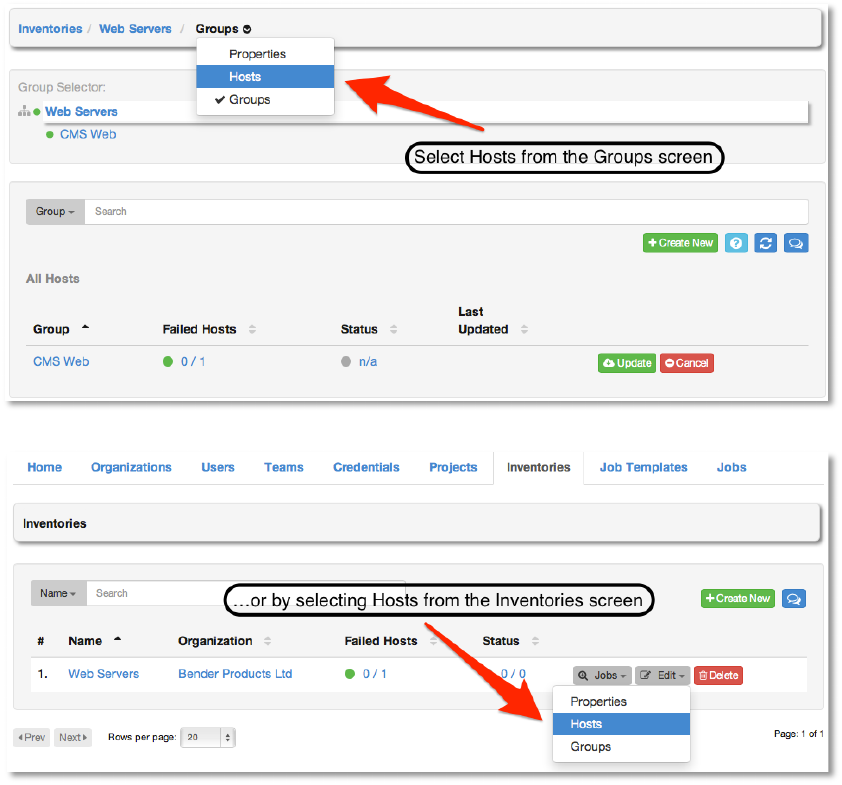Choose Hosts in the Edit dropdown menu
Viewport: 842px width, 785px height.
point(621,724)
